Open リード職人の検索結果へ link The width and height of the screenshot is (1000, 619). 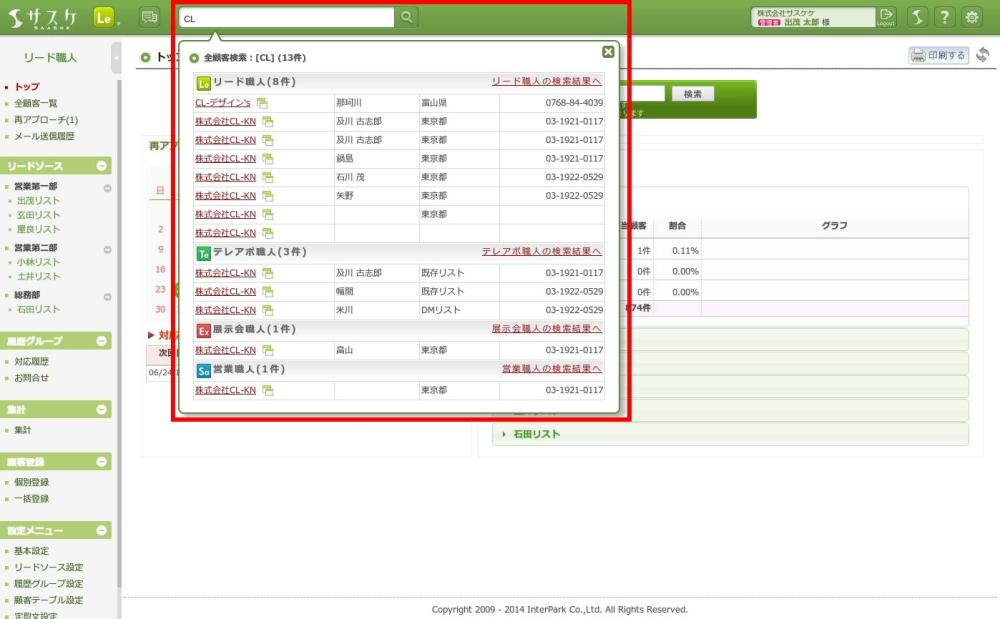[x=546, y=82]
